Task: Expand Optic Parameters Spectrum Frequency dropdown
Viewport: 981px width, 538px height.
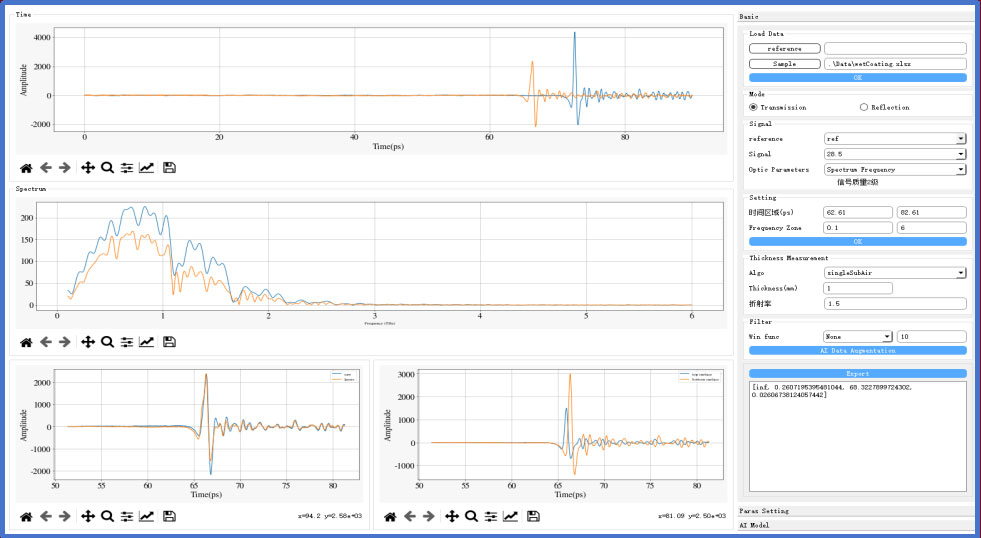Action: click(x=894, y=170)
